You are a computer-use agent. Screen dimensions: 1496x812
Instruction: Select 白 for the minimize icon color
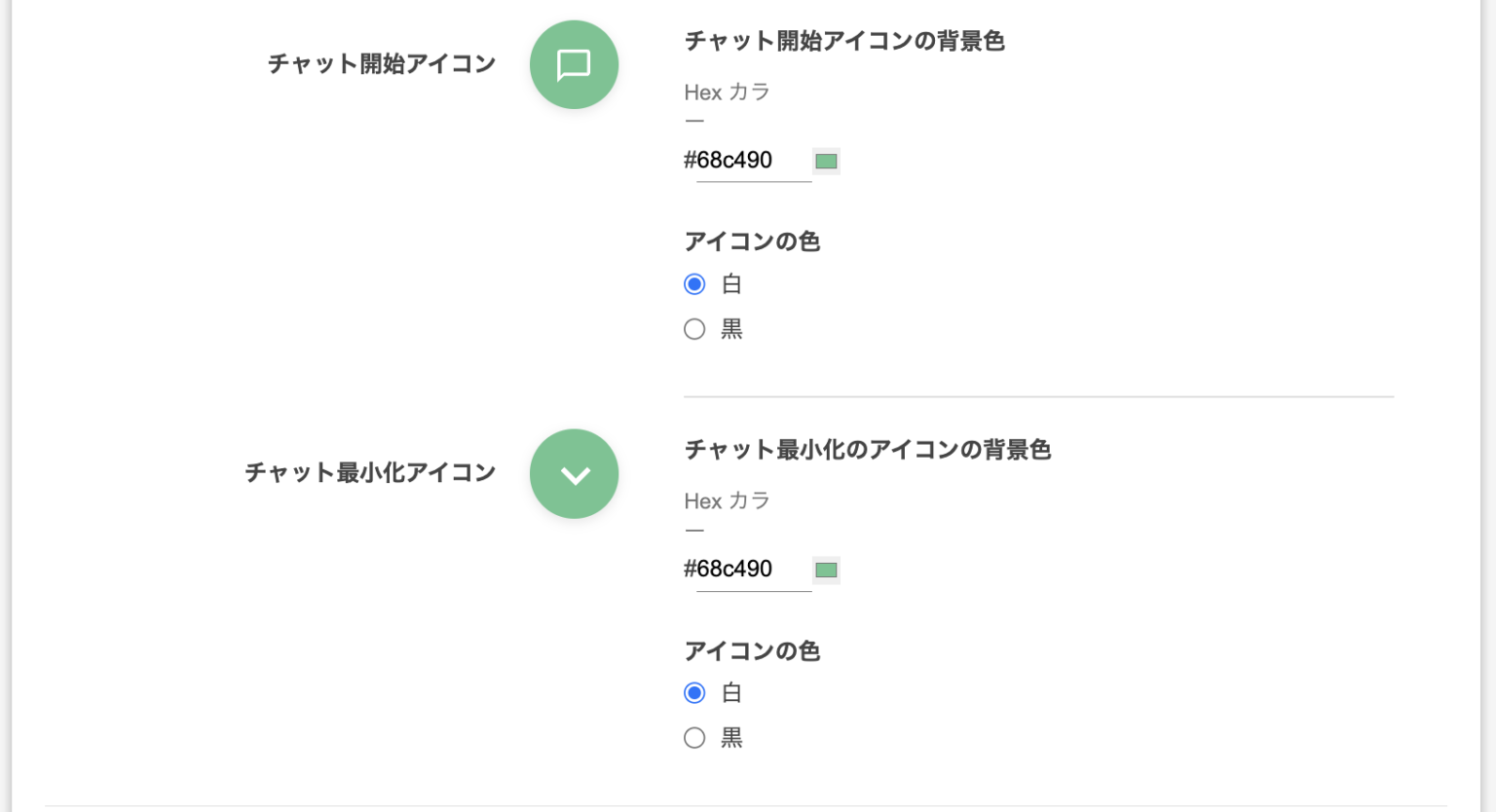[694, 692]
